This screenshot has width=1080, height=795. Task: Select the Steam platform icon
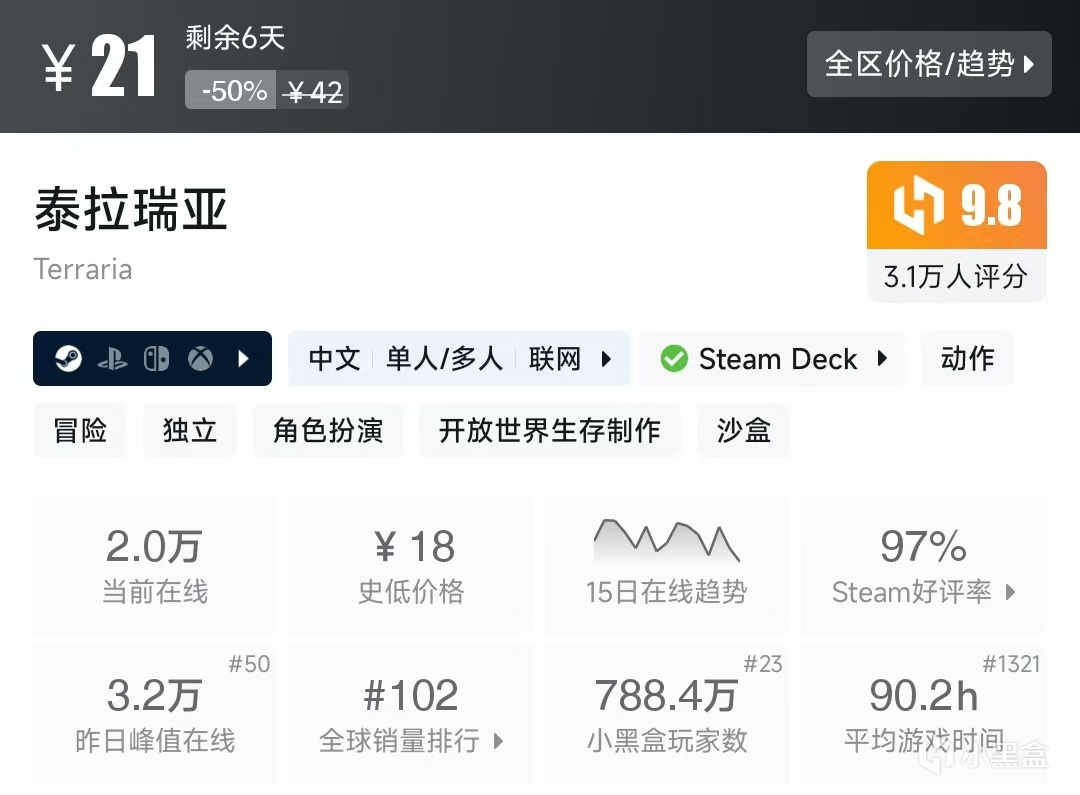point(68,358)
